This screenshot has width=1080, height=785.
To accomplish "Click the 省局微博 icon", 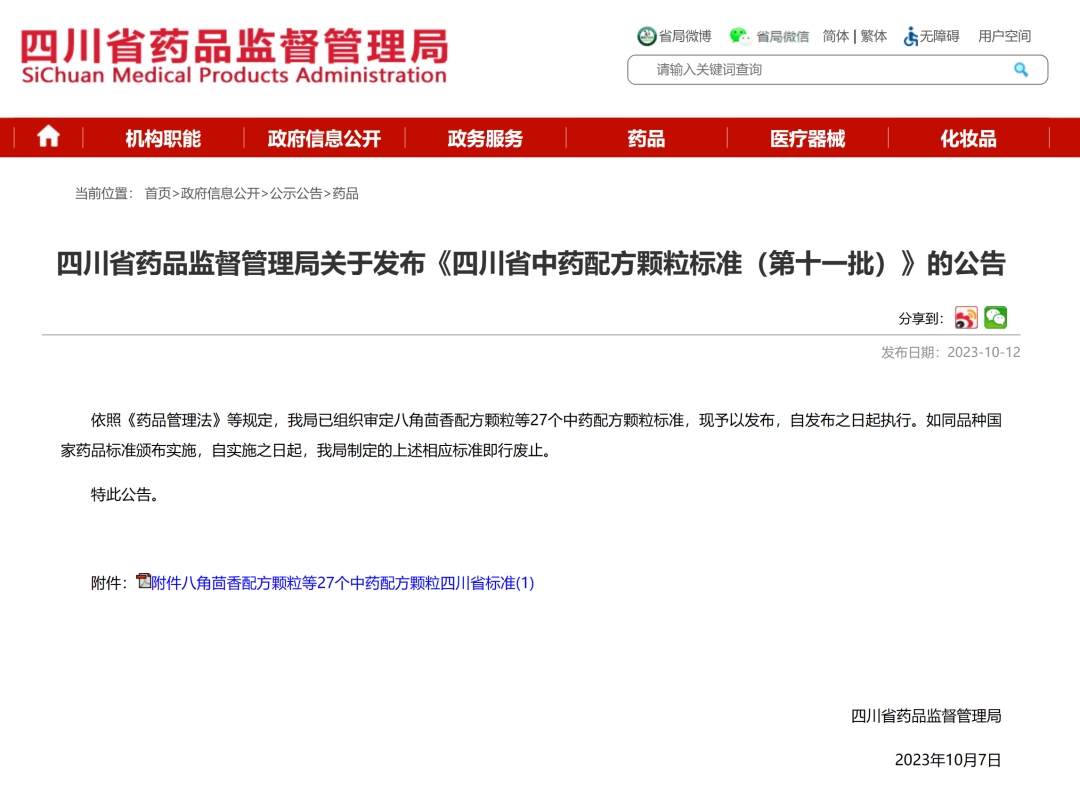I will click(647, 36).
